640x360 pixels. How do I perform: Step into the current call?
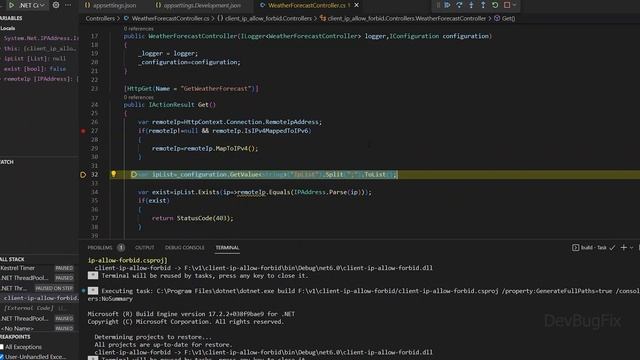click(x=471, y=5)
